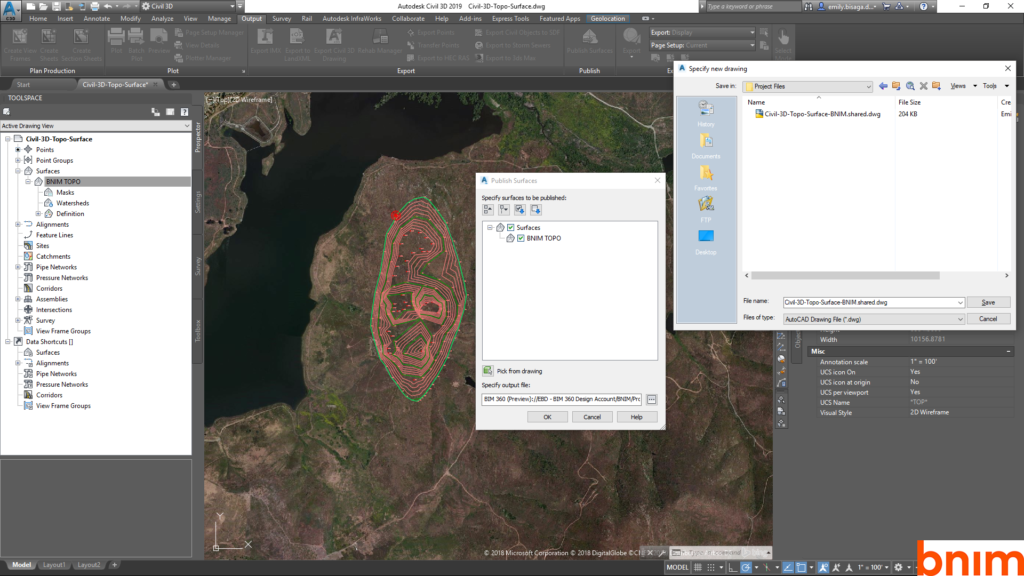
Task: Open the FTP location shortcut
Action: (x=706, y=208)
